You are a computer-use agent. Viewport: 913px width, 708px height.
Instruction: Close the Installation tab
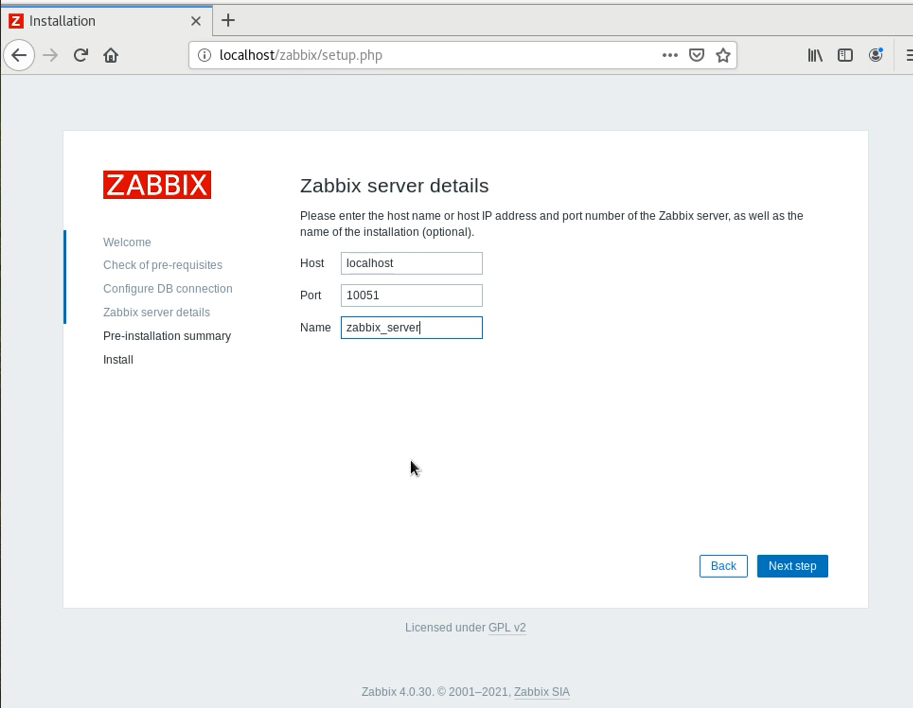pyautogui.click(x=196, y=21)
